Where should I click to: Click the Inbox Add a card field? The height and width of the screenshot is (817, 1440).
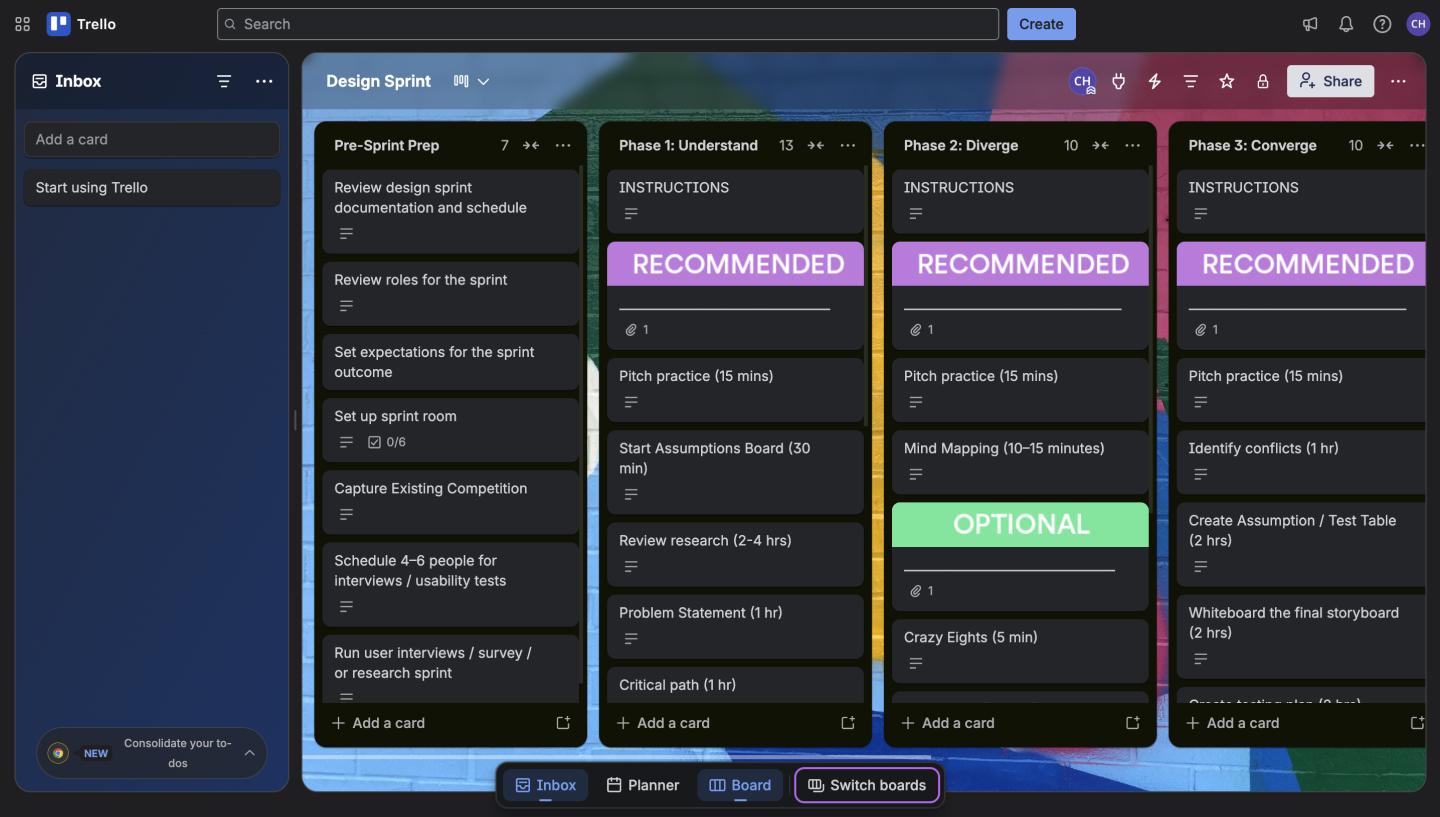click(152, 139)
